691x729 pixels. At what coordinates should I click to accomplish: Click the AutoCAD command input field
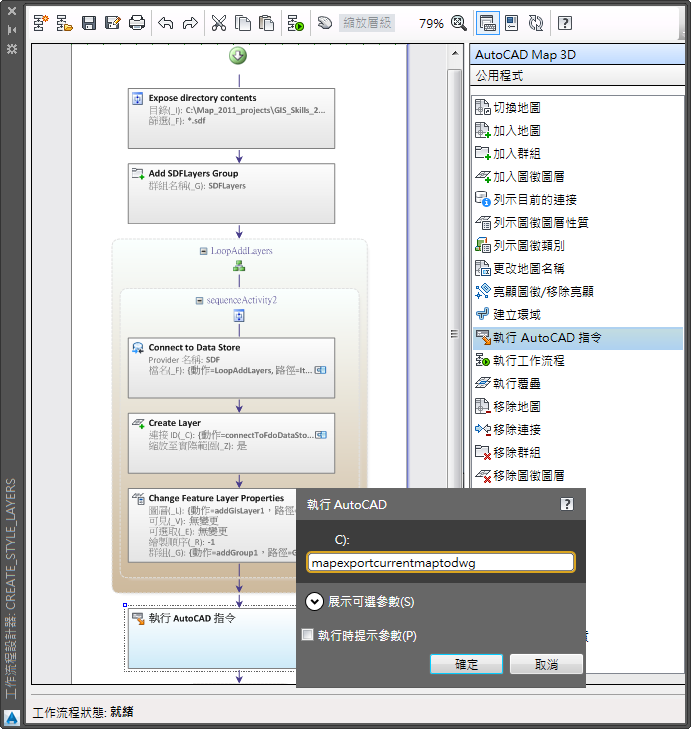pos(441,563)
